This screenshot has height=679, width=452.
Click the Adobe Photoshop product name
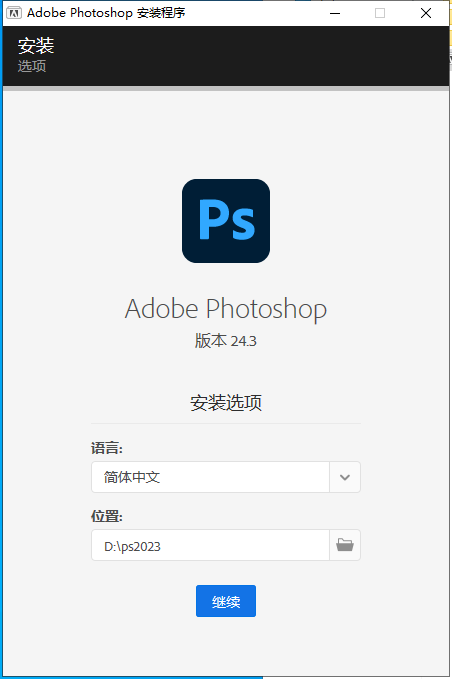[226, 309]
